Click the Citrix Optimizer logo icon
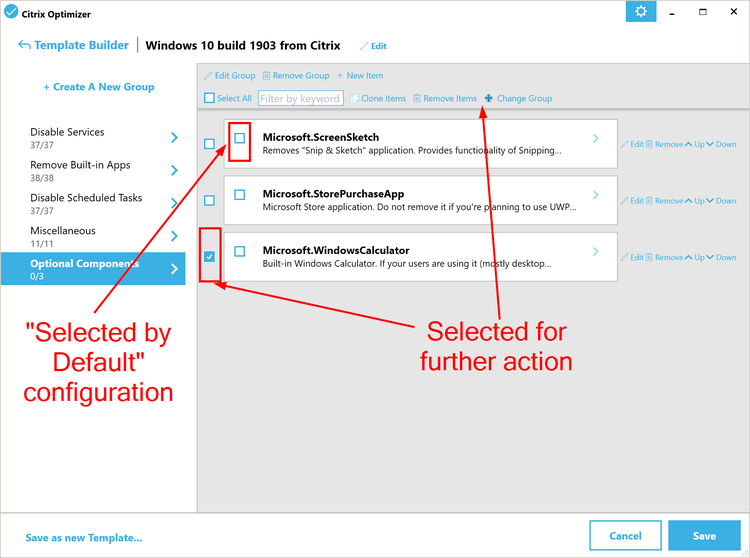Viewport: 750px width, 558px height. click(x=11, y=11)
